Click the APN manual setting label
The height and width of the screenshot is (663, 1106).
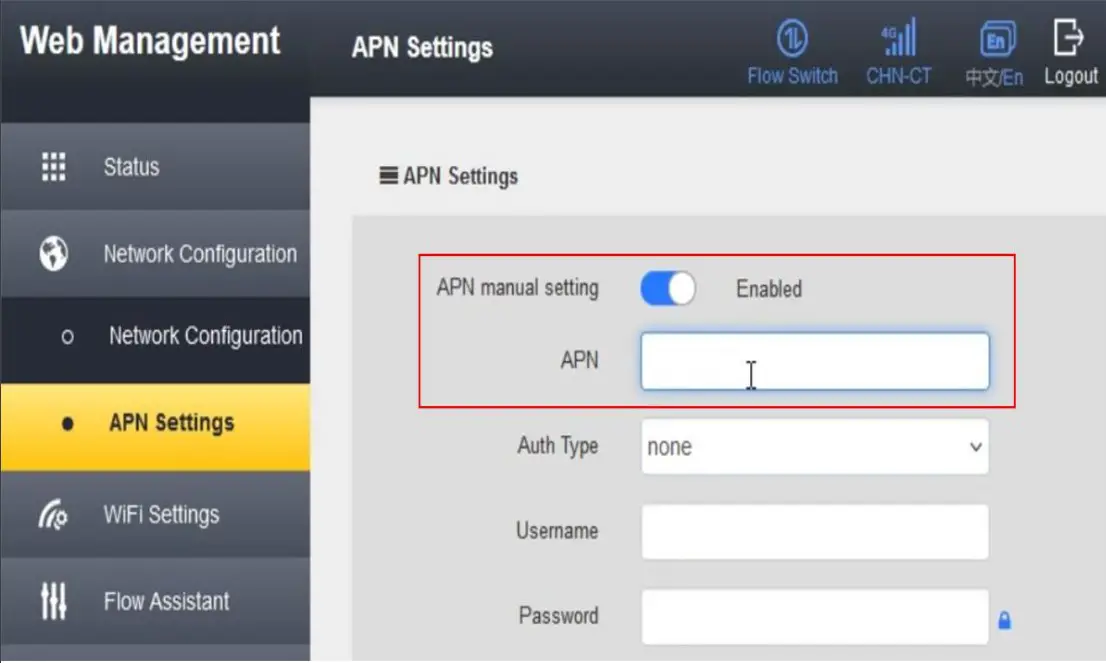tap(517, 288)
